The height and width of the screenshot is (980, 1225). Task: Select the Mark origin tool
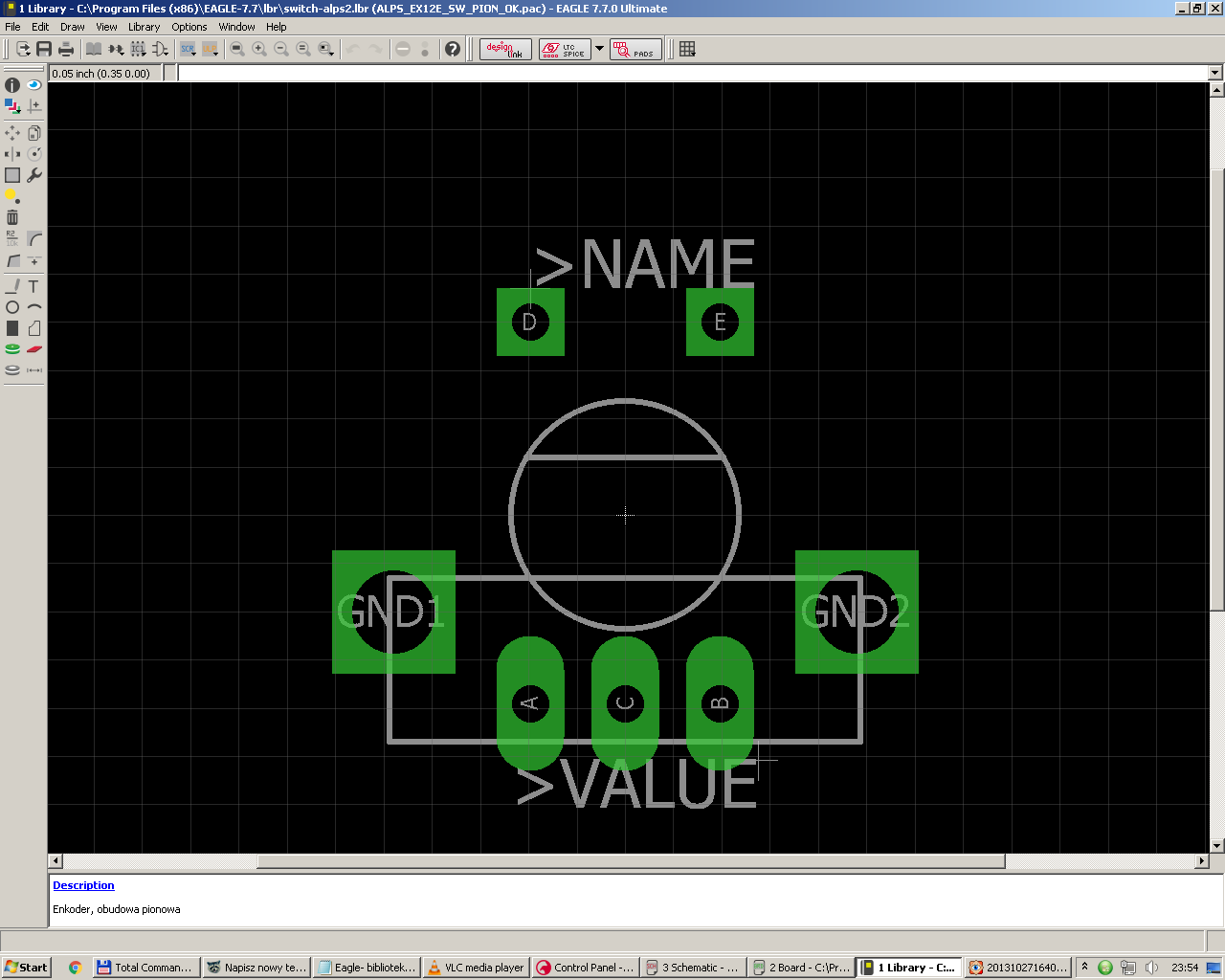point(34,106)
